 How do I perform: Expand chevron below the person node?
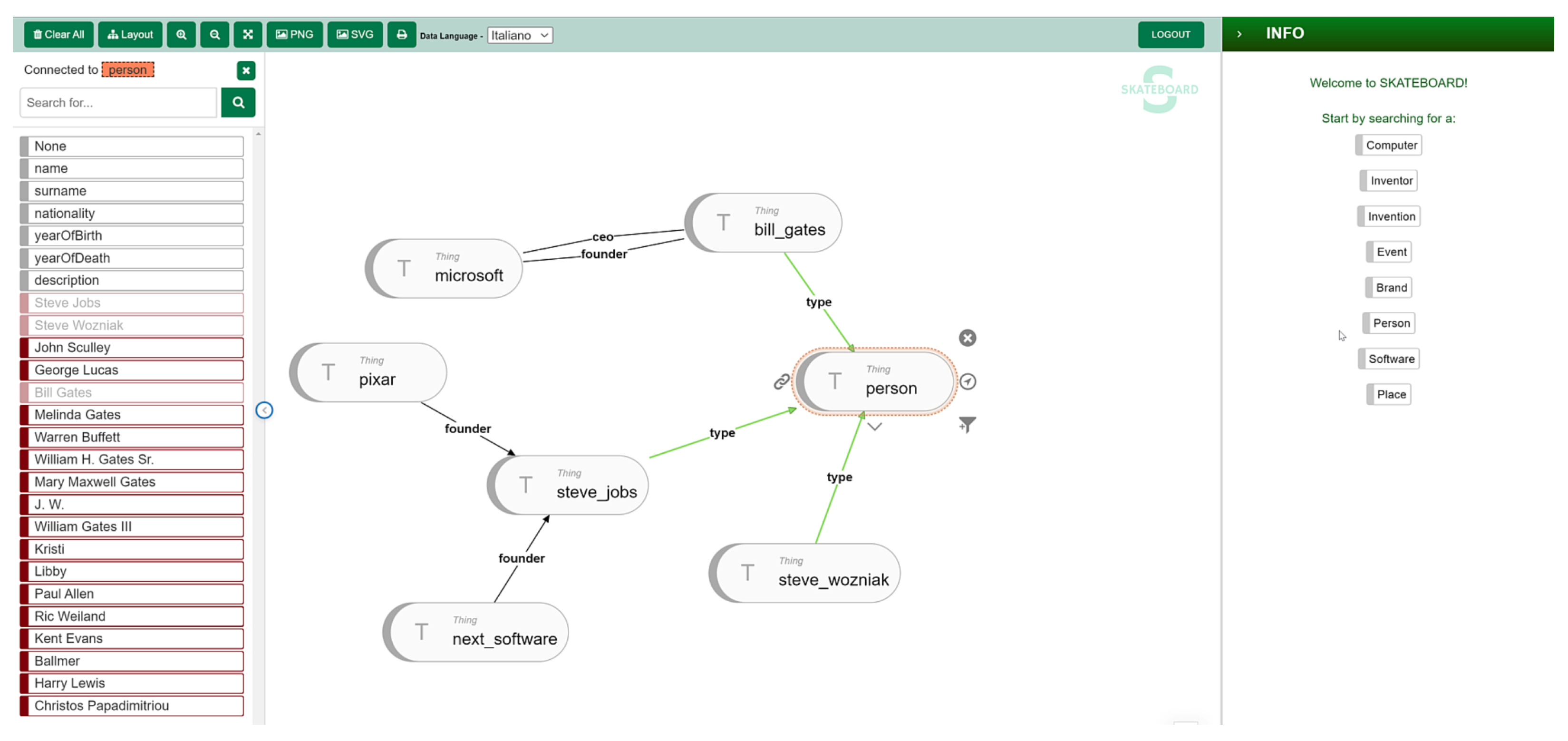pyautogui.click(x=874, y=427)
